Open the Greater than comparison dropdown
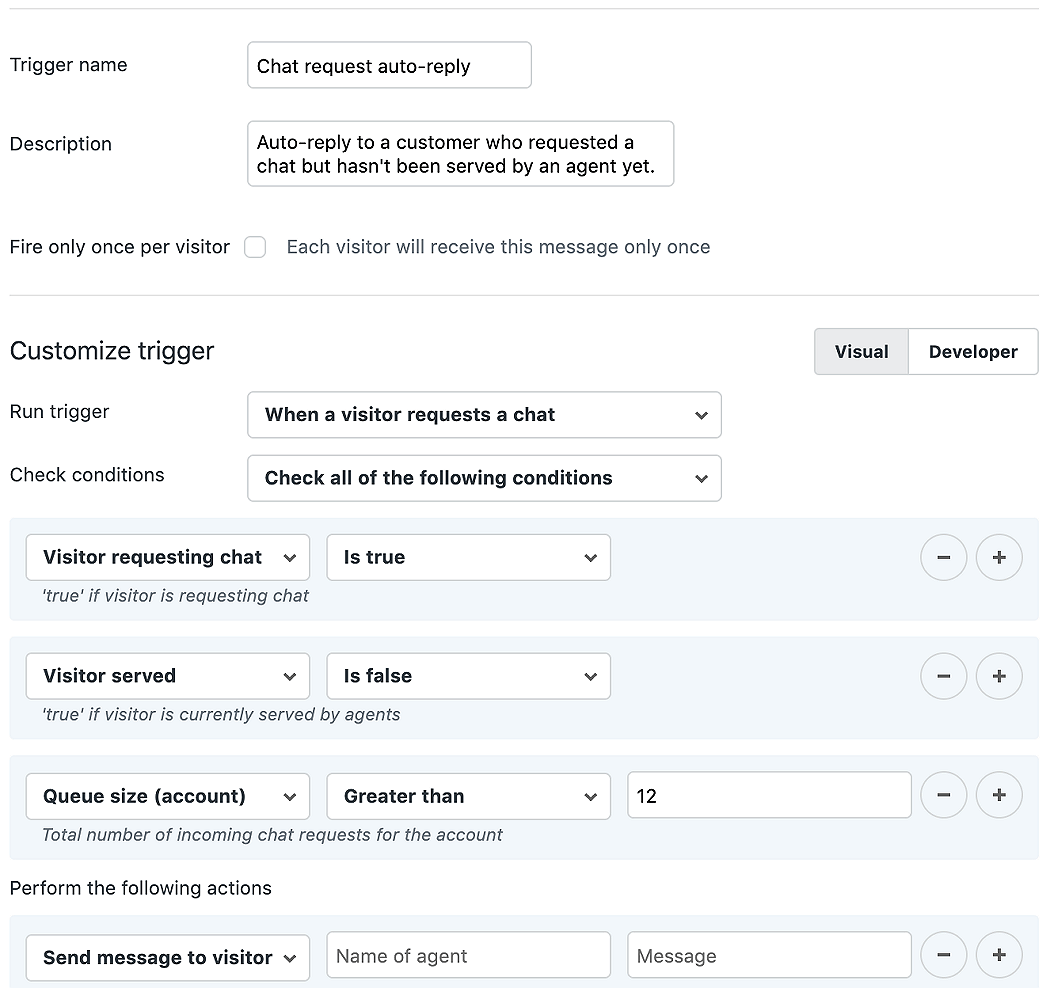Screen dimensions: 1050x988 tap(468, 796)
